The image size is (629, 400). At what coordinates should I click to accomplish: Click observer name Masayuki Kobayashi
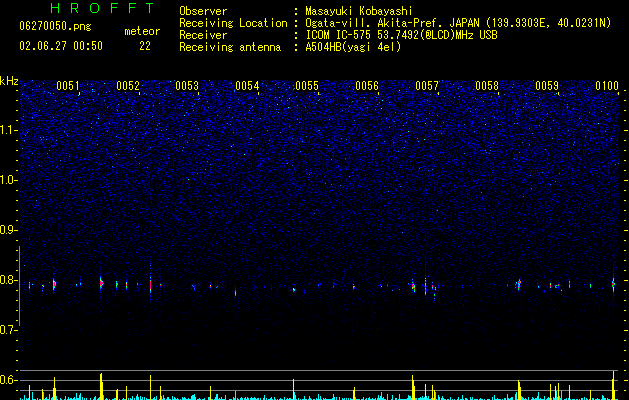[359, 11]
